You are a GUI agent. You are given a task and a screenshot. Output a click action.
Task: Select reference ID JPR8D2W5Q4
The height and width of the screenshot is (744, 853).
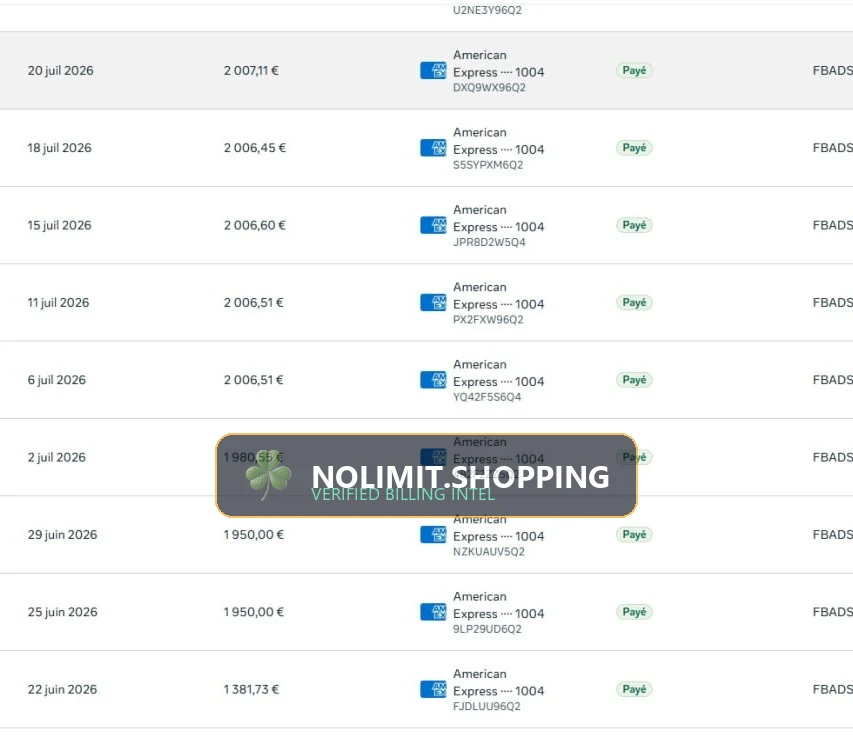(489, 242)
